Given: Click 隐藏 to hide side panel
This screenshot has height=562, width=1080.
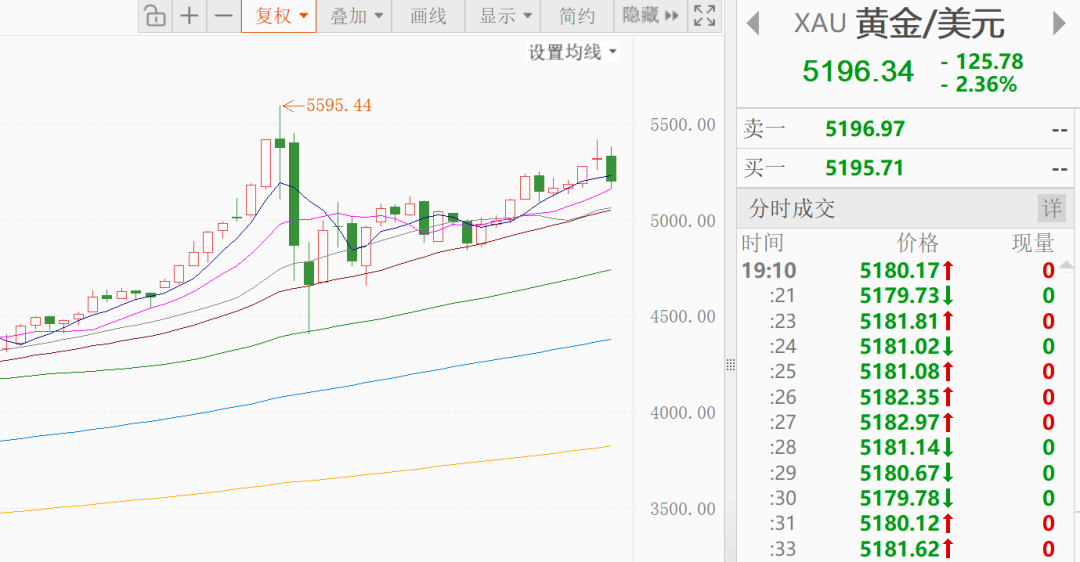Looking at the screenshot, I should pyautogui.click(x=650, y=16).
